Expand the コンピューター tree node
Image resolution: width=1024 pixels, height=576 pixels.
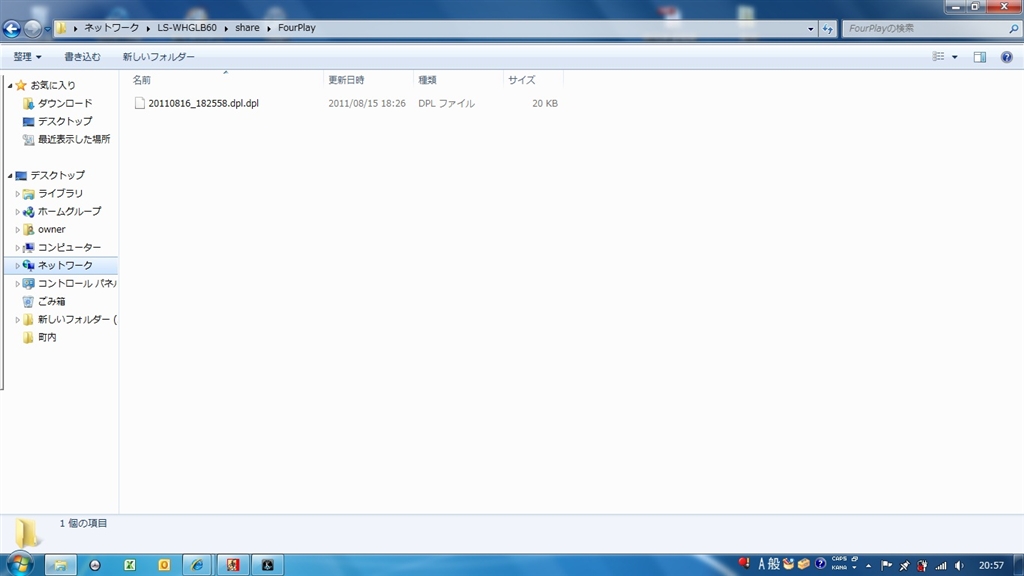(18, 248)
